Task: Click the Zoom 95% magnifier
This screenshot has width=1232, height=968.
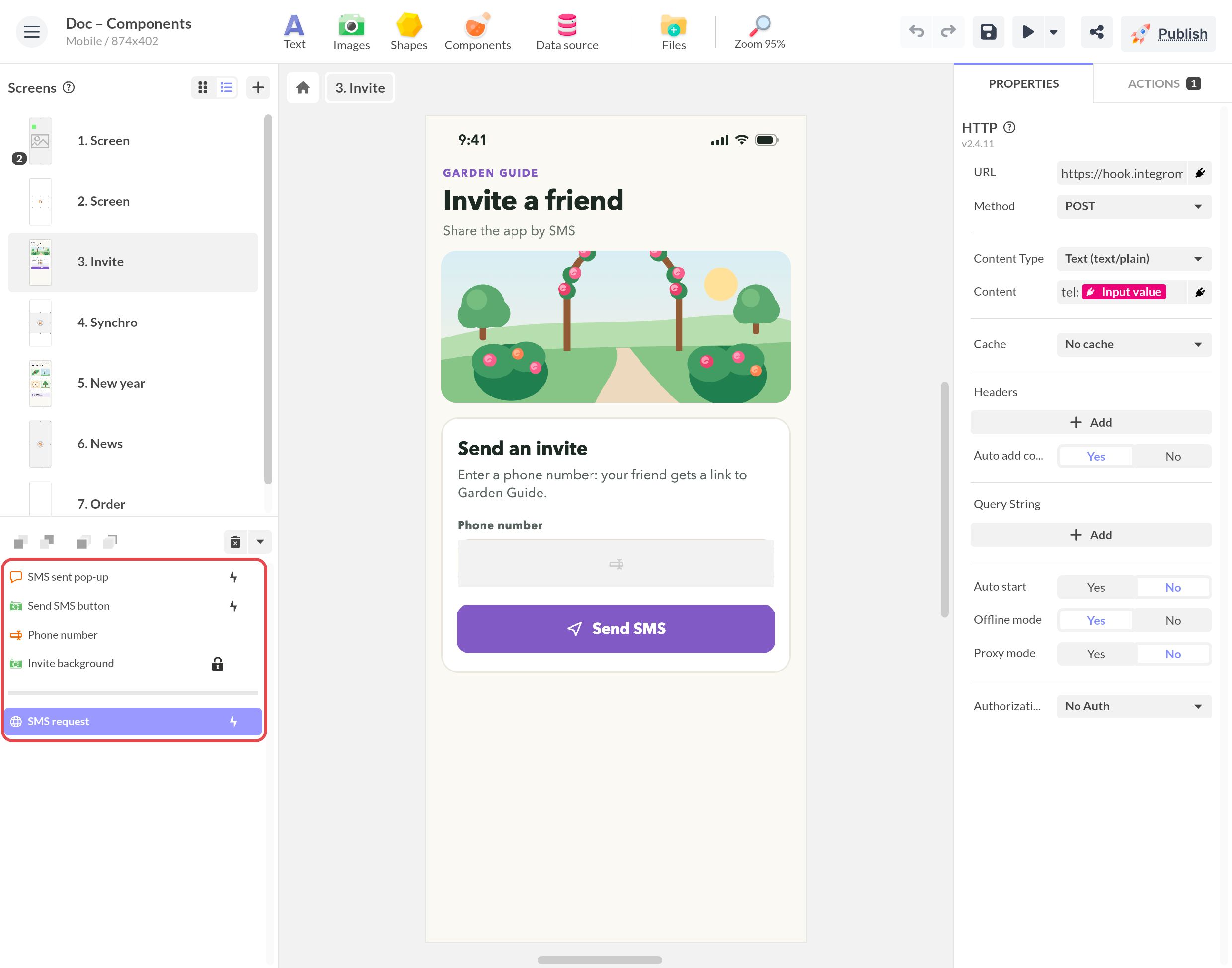Action: coord(760,32)
